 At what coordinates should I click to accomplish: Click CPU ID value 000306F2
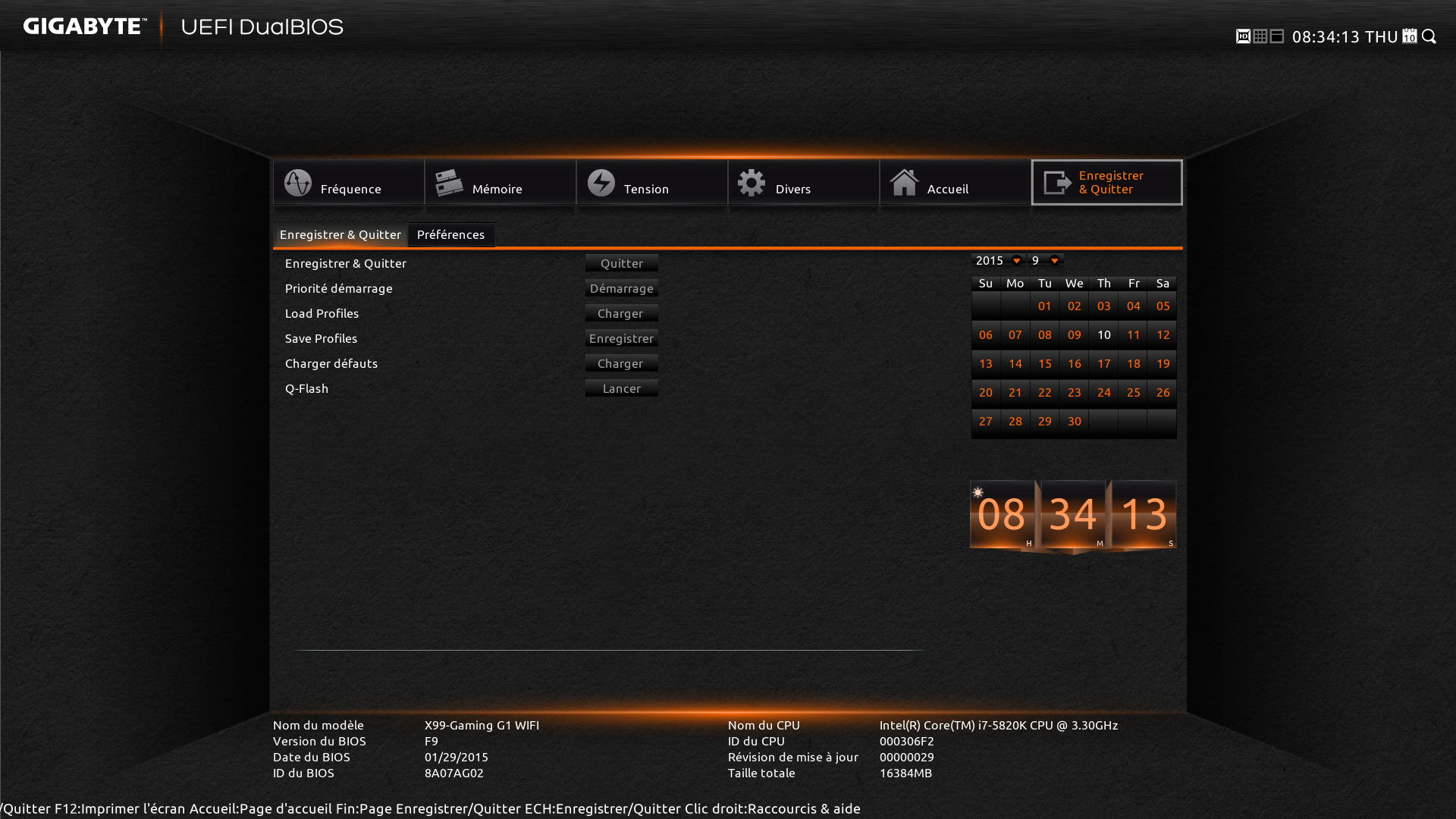pyautogui.click(x=906, y=741)
